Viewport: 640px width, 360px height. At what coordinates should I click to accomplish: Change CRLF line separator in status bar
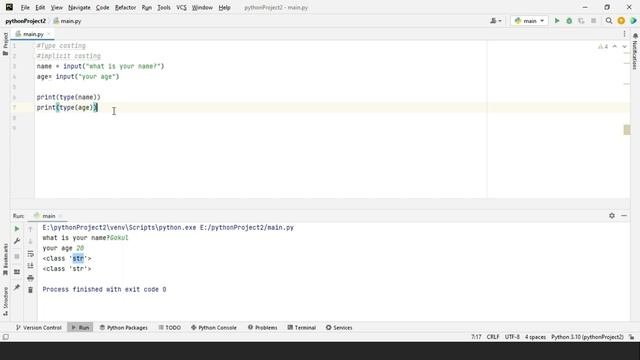(x=493, y=337)
